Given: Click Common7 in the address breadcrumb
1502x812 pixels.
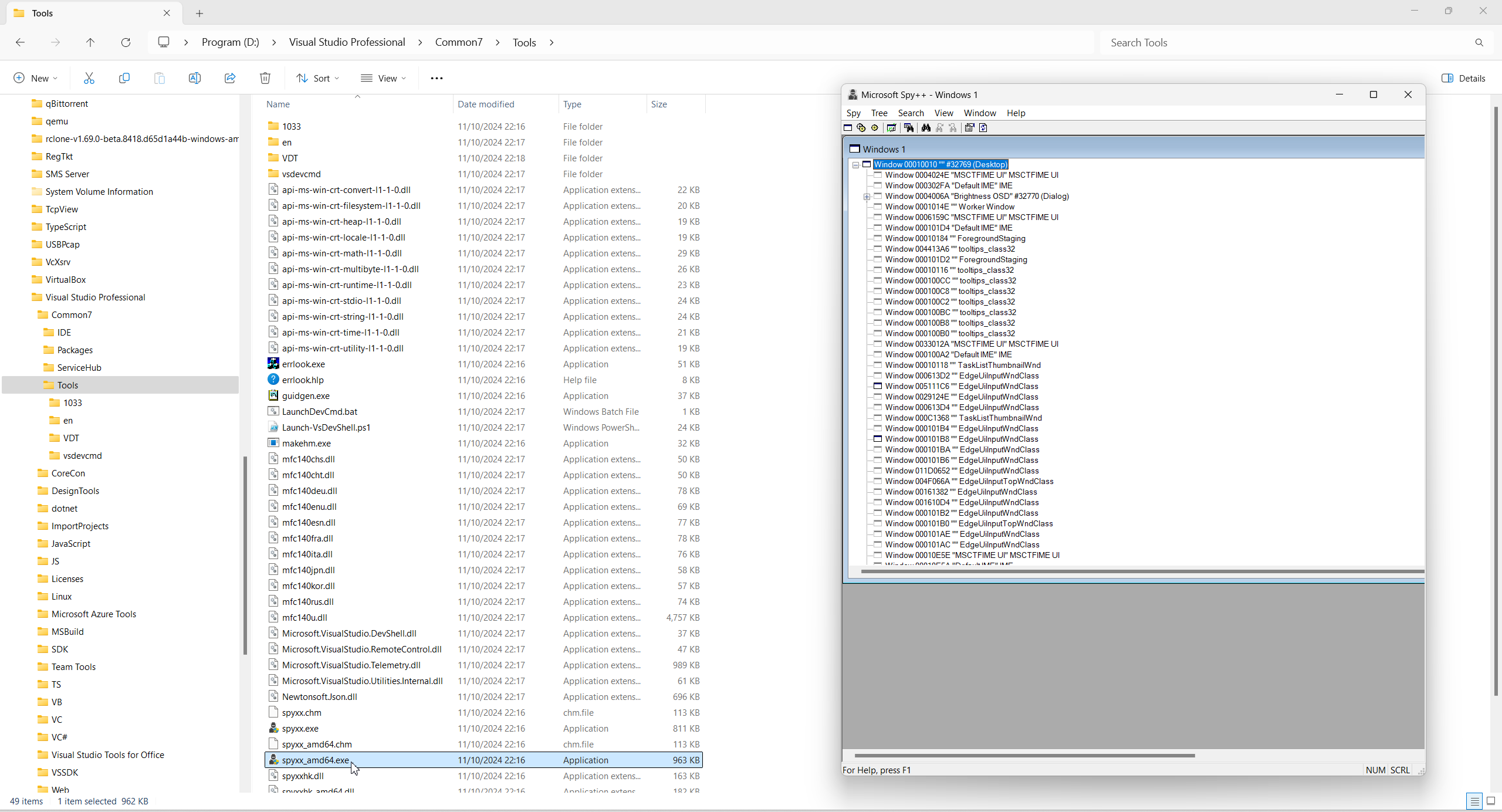Looking at the screenshot, I should [458, 42].
